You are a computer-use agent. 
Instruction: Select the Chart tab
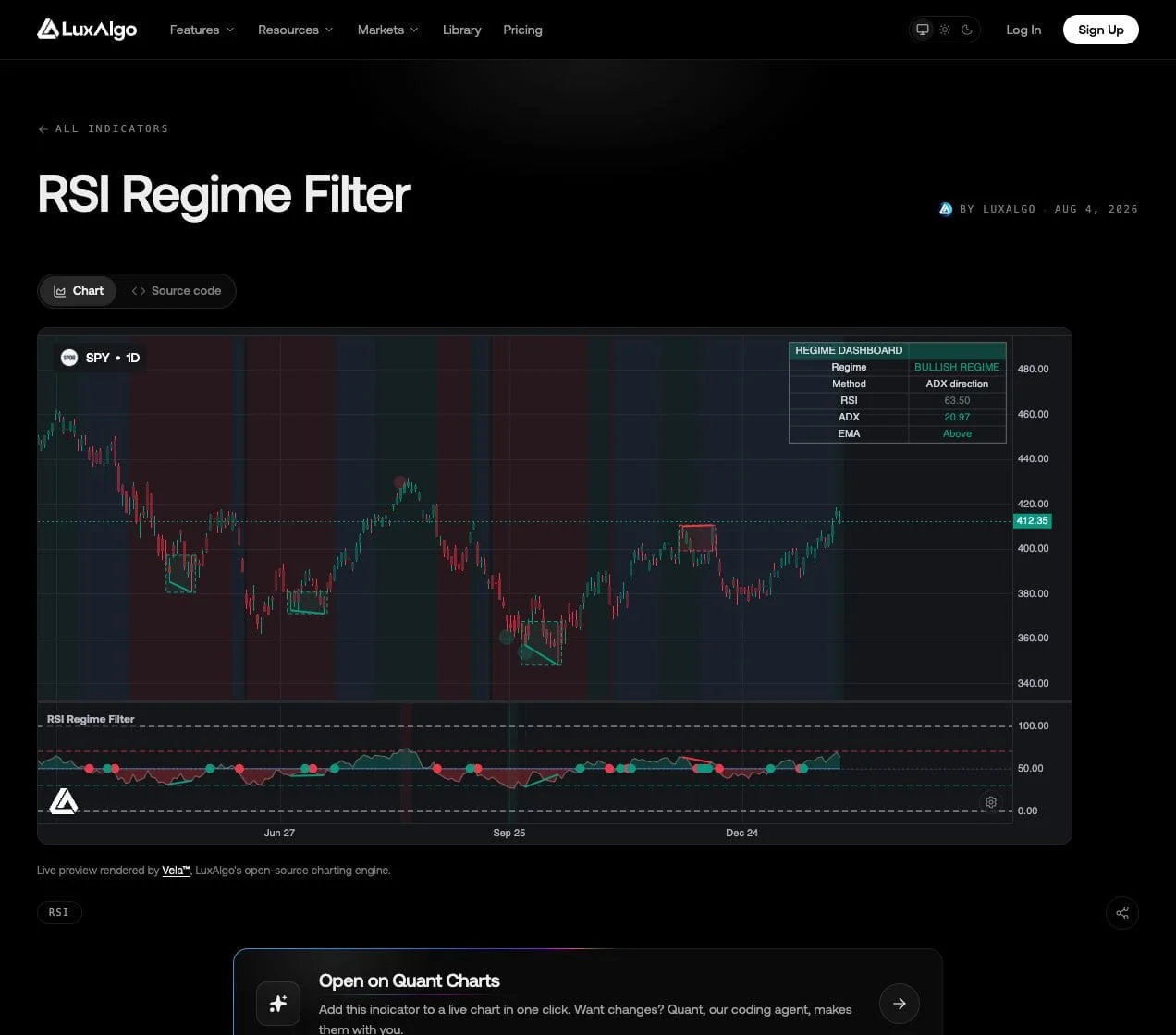click(x=79, y=291)
